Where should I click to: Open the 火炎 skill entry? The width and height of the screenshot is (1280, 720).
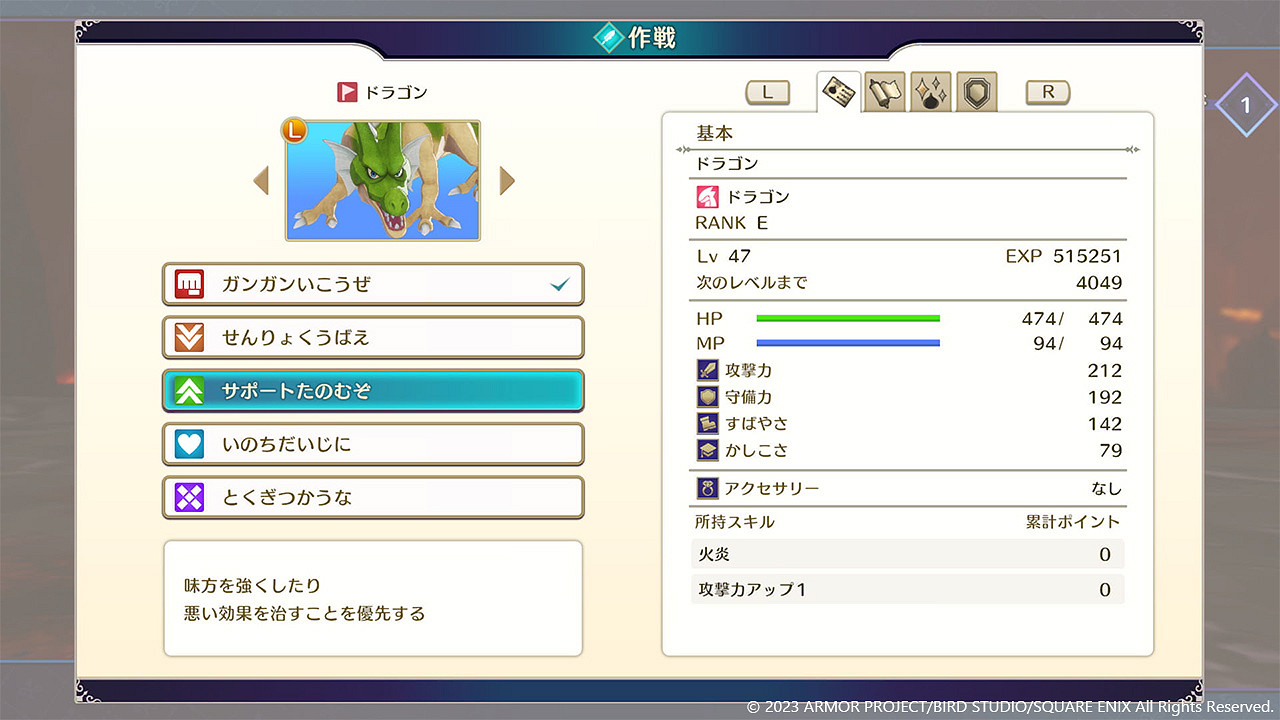(x=907, y=554)
